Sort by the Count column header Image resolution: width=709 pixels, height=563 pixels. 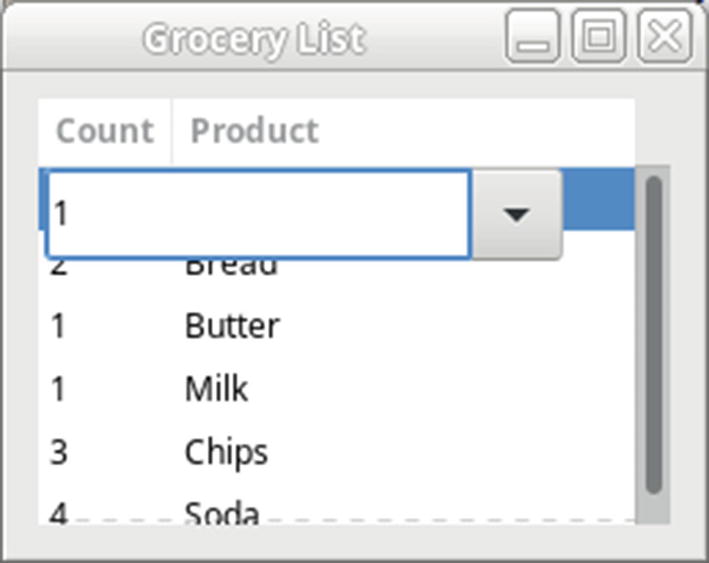click(x=105, y=131)
